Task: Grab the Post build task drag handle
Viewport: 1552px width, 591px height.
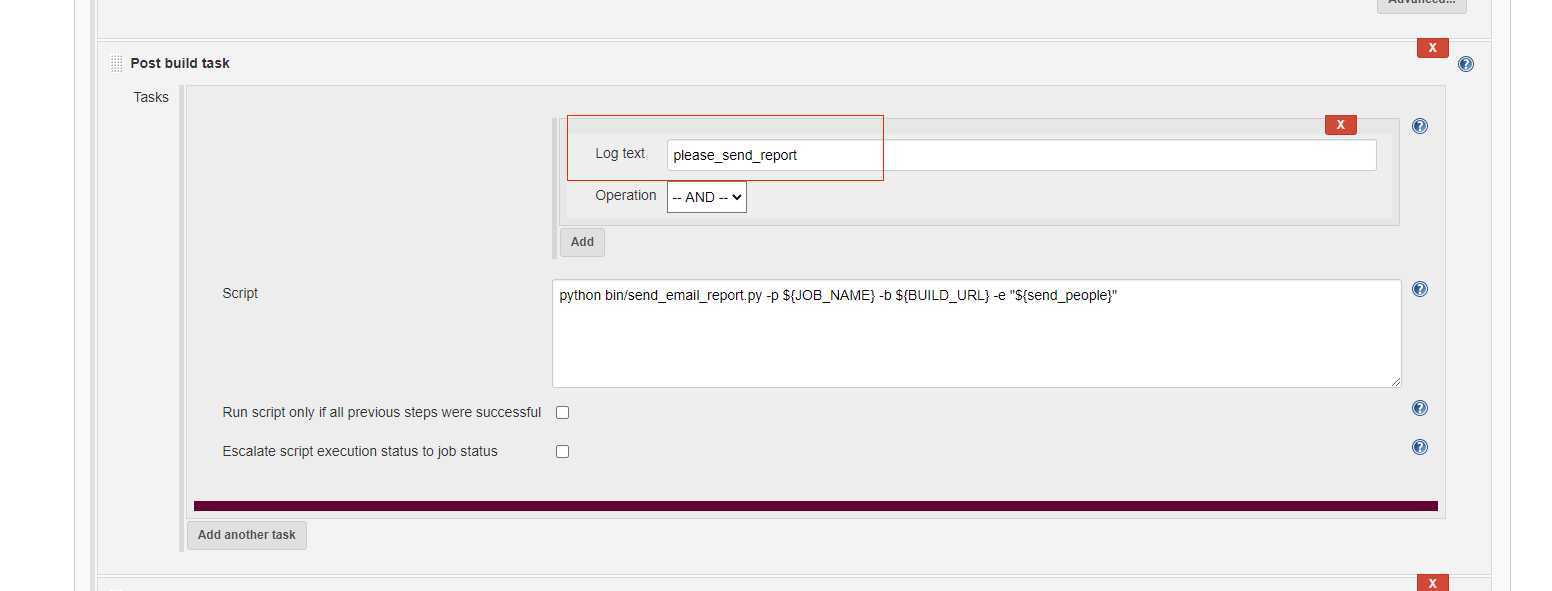Action: [x=117, y=64]
